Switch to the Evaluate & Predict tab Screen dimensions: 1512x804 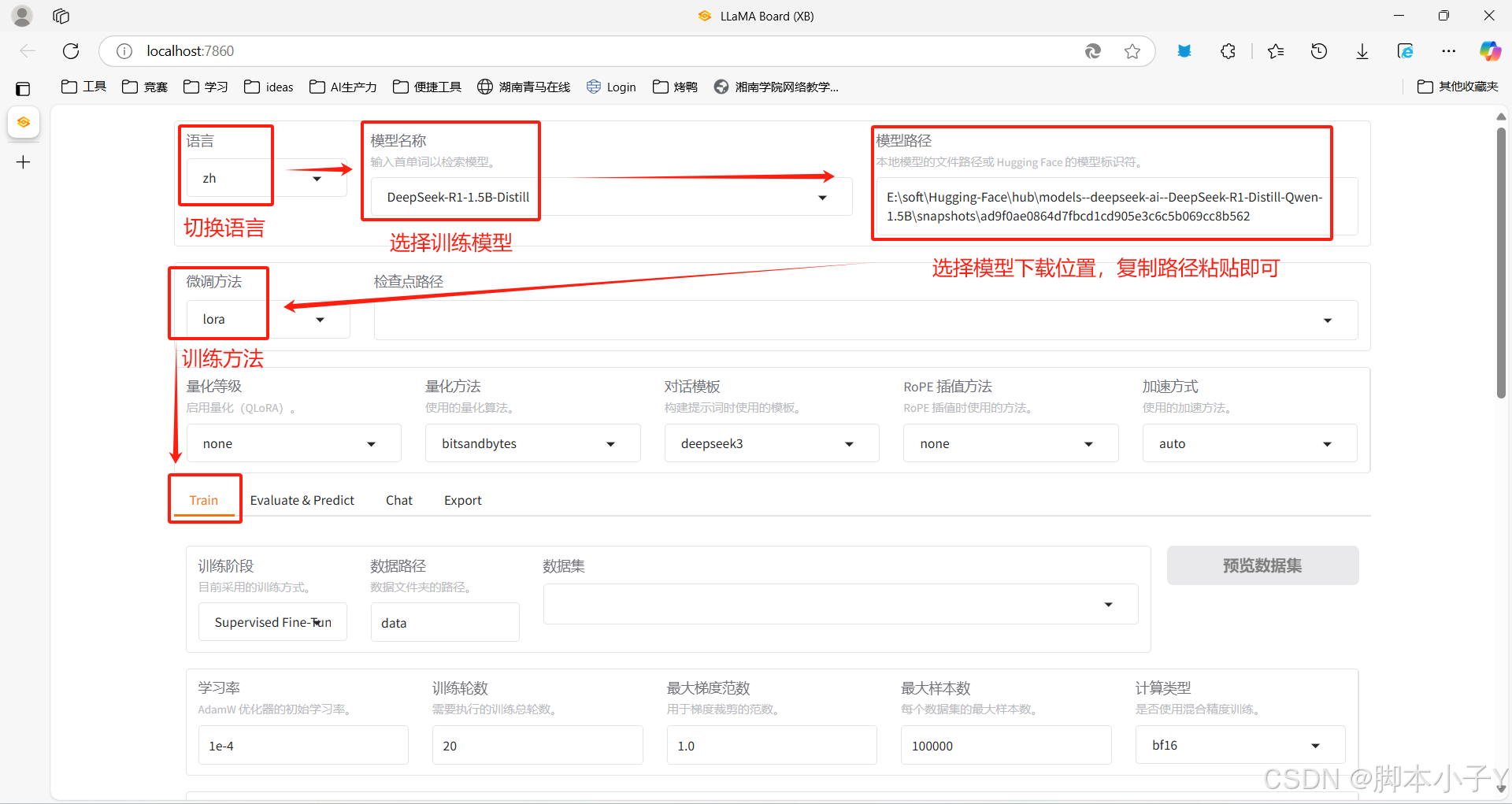coord(302,500)
